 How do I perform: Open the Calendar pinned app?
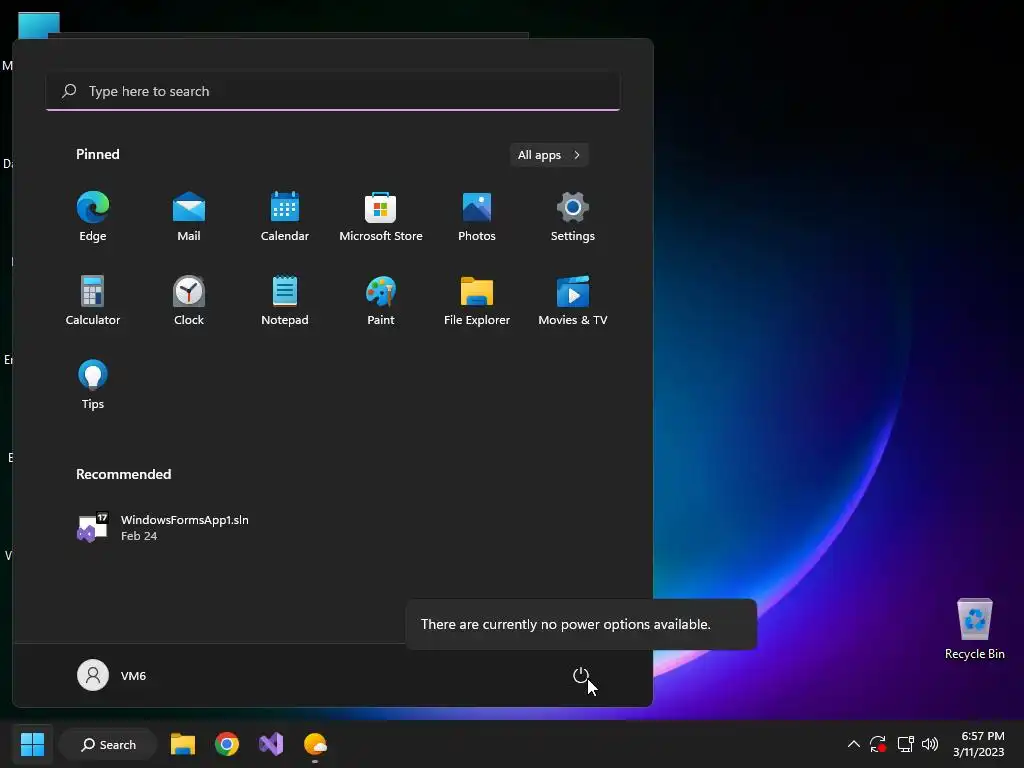point(285,216)
